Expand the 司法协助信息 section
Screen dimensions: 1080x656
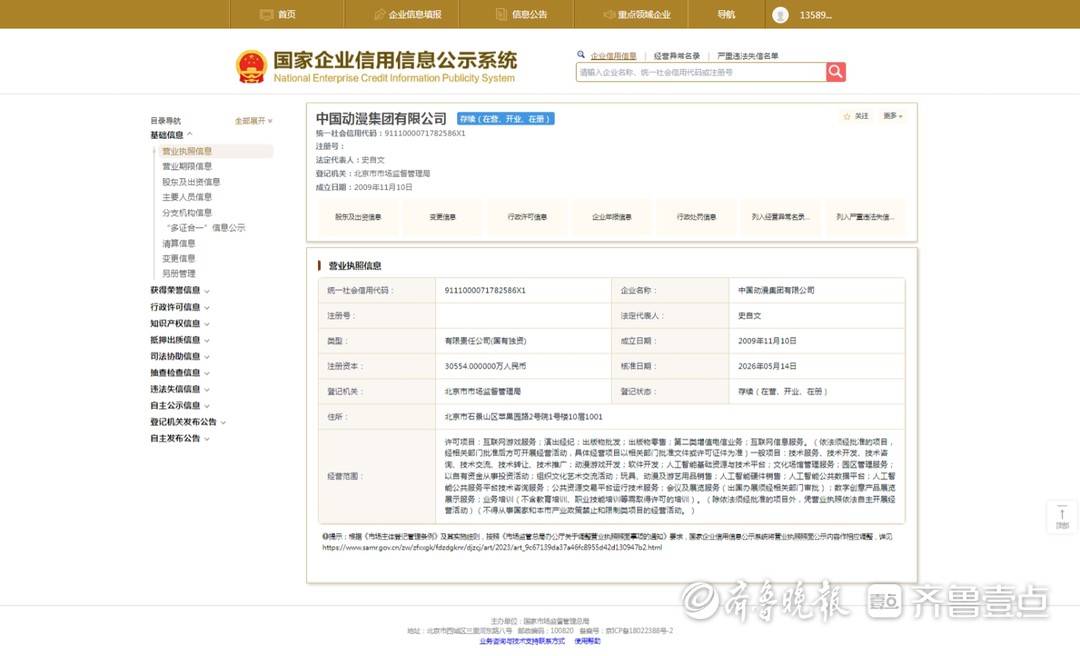180,356
